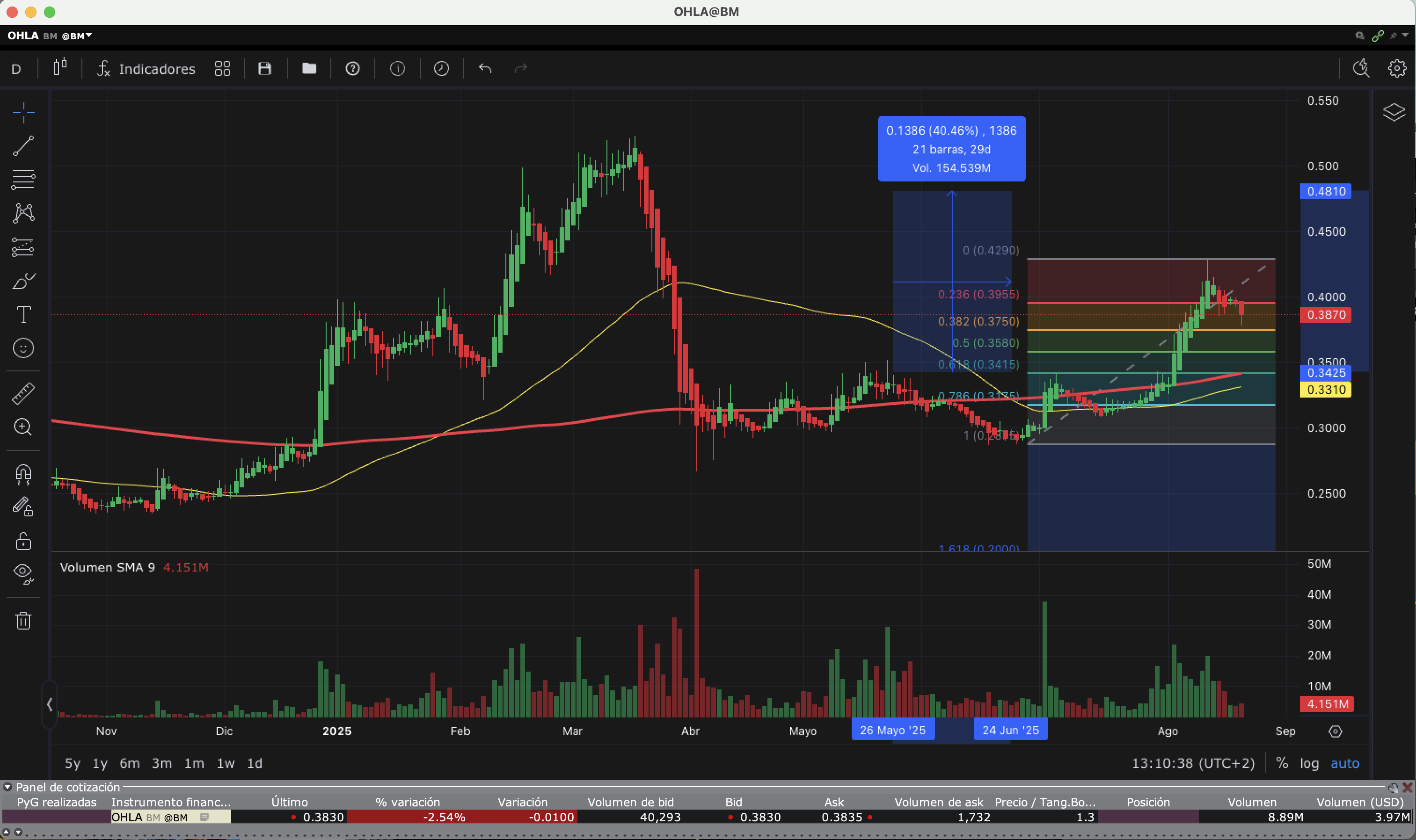Redo the last chart action
Viewport: 1416px width, 840px height.
pyautogui.click(x=520, y=68)
